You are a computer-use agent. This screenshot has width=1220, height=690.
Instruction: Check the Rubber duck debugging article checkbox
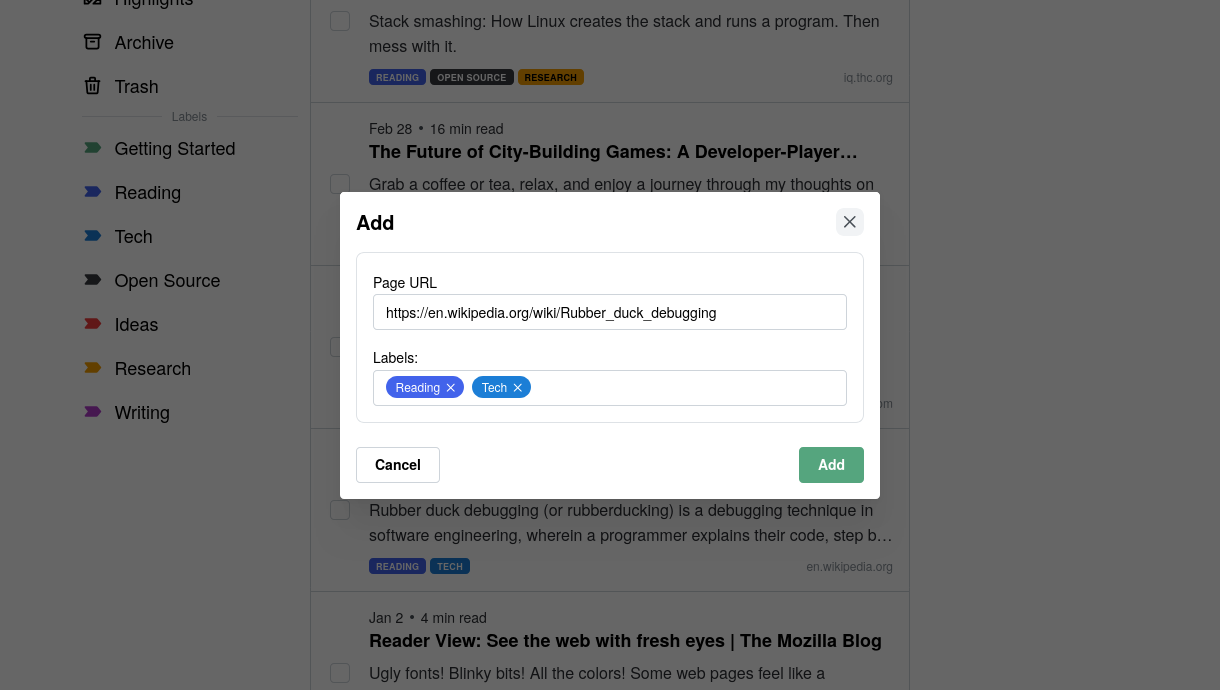click(340, 510)
